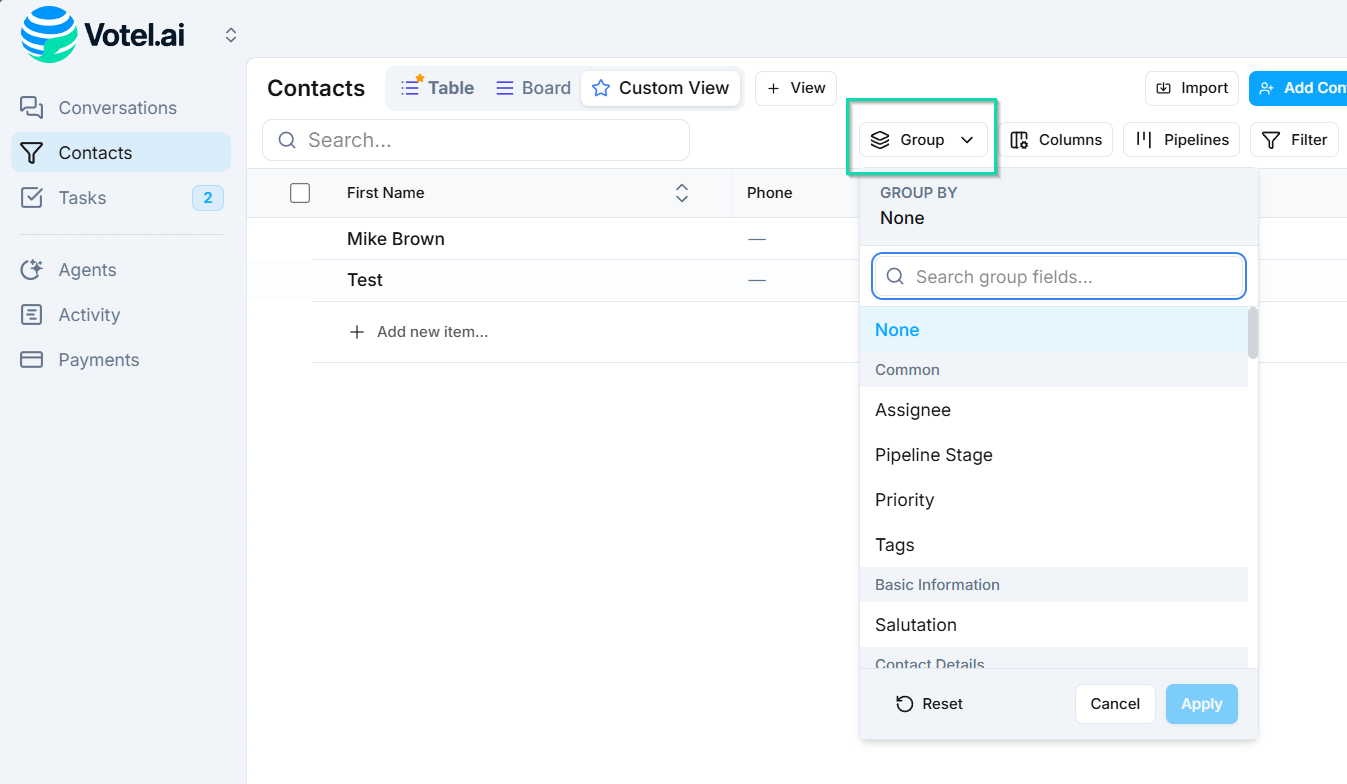This screenshot has width=1347, height=784.
Task: Expand the Group dropdown
Action: click(x=922, y=139)
